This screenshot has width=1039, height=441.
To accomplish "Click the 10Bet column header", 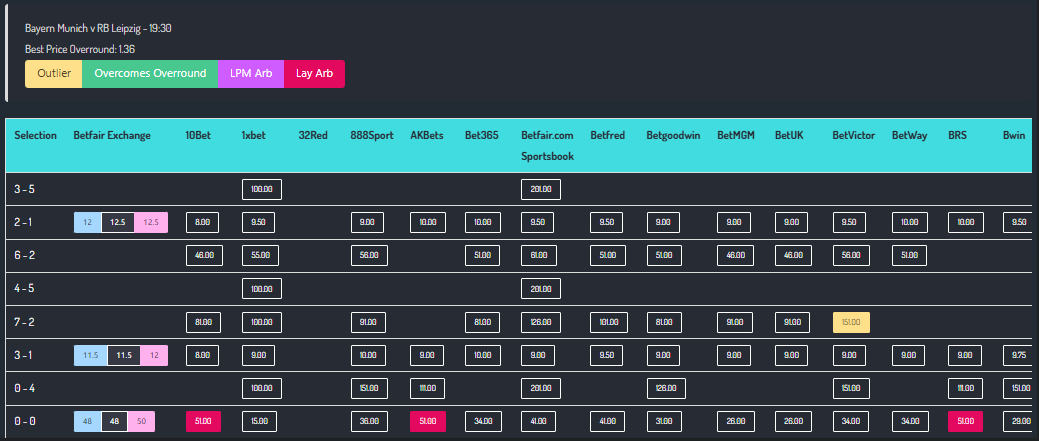I will point(199,136).
